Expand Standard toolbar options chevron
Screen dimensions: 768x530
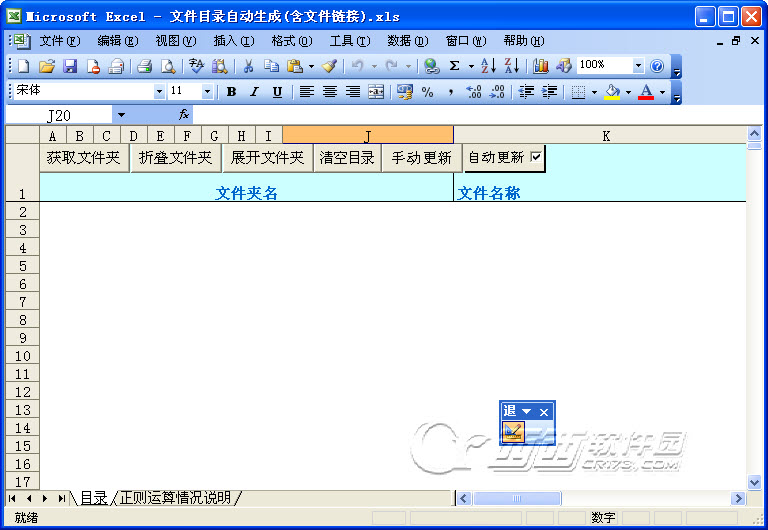pyautogui.click(x=677, y=68)
